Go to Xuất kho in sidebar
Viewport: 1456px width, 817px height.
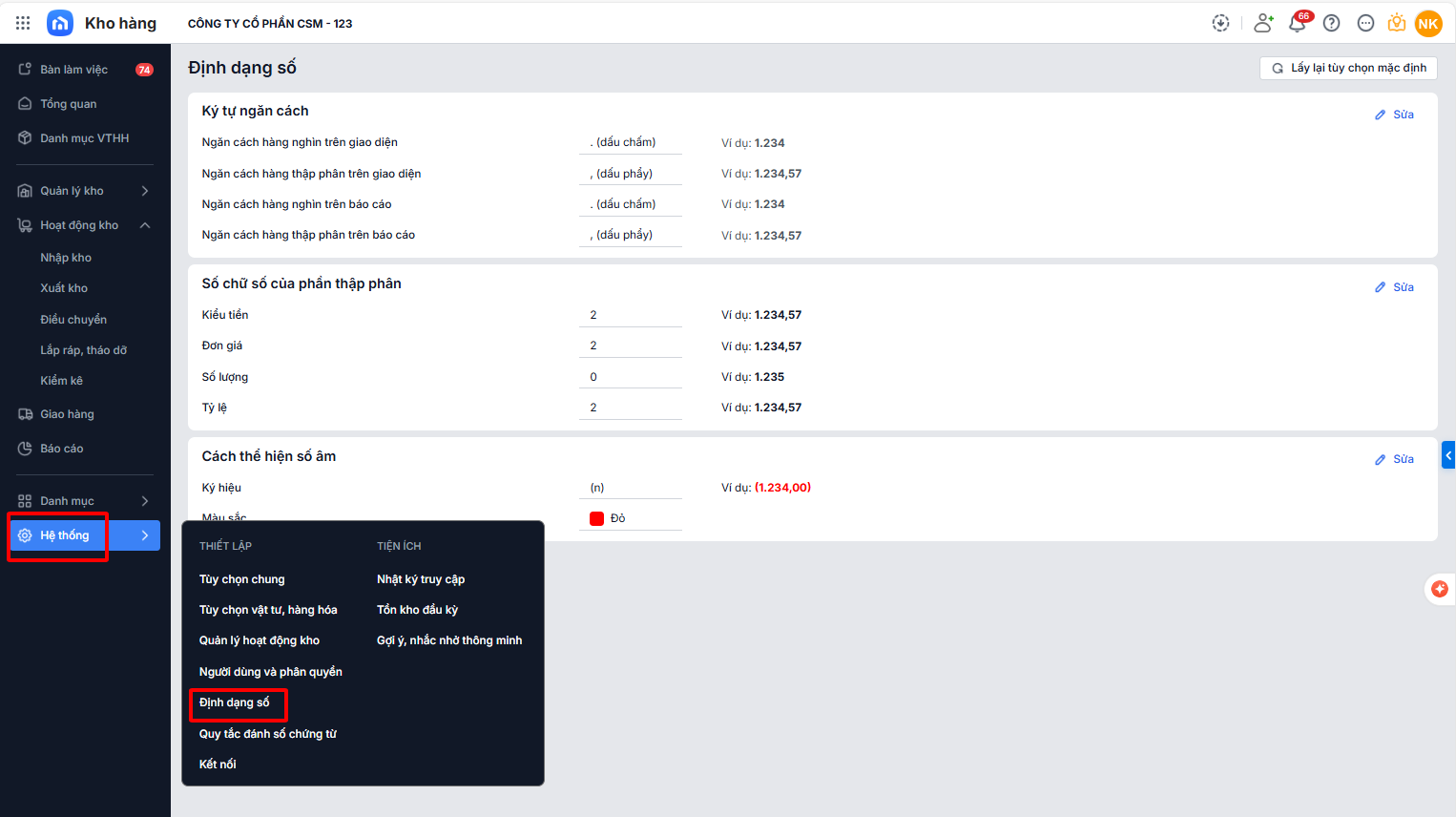(x=64, y=288)
